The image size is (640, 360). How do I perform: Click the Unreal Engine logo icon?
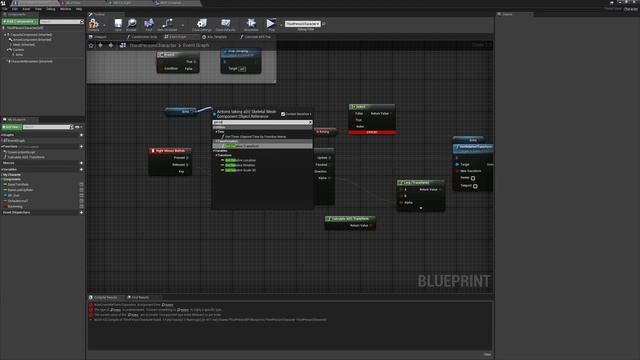click(3, 3)
